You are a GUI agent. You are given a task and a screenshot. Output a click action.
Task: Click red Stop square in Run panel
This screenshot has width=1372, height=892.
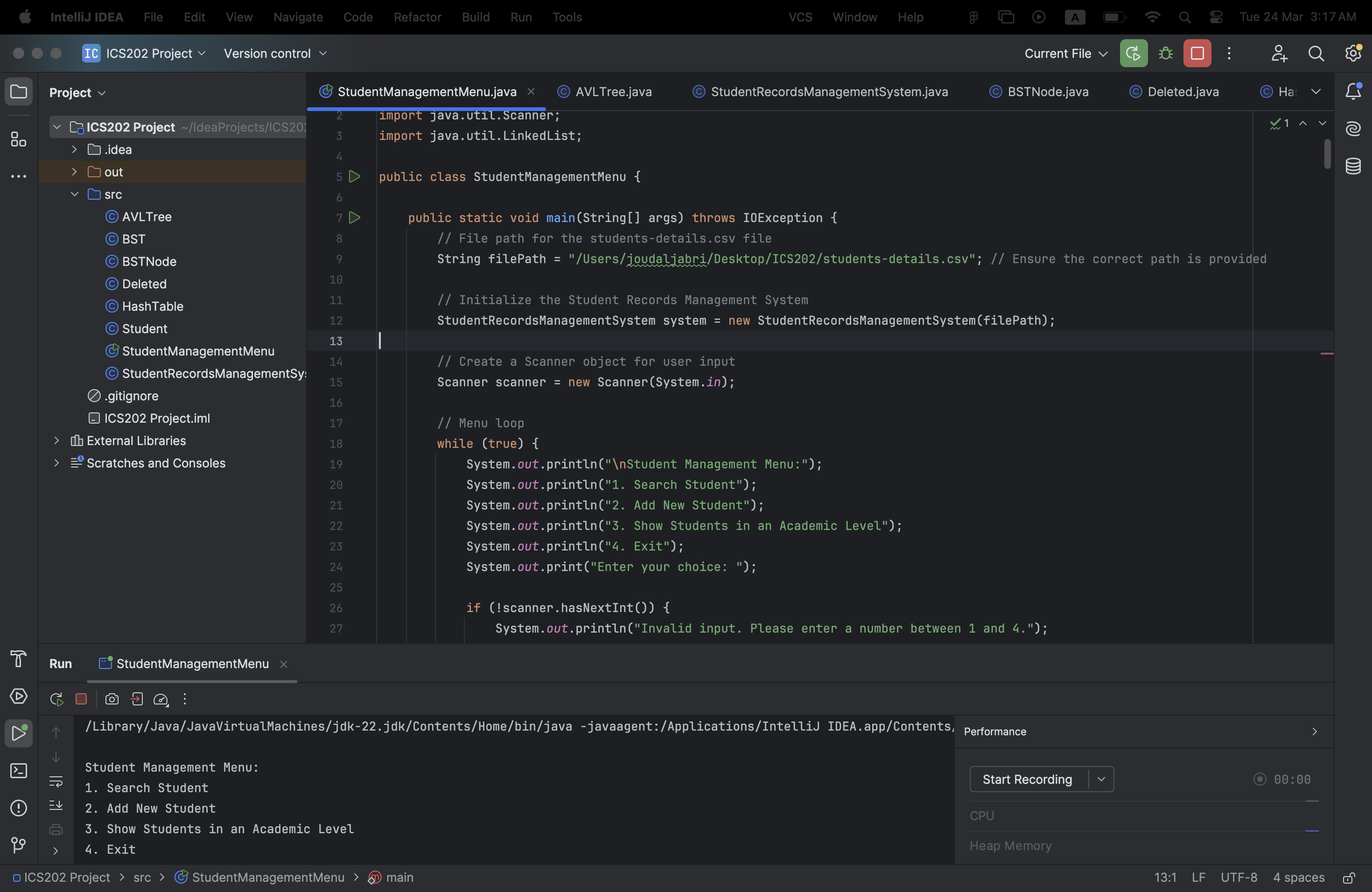[x=81, y=699]
